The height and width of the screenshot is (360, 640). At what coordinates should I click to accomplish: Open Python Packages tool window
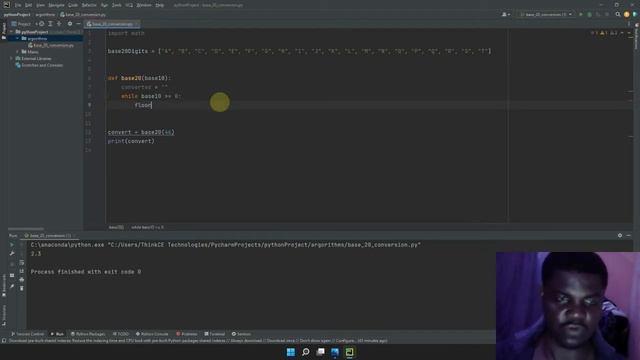coord(88,334)
